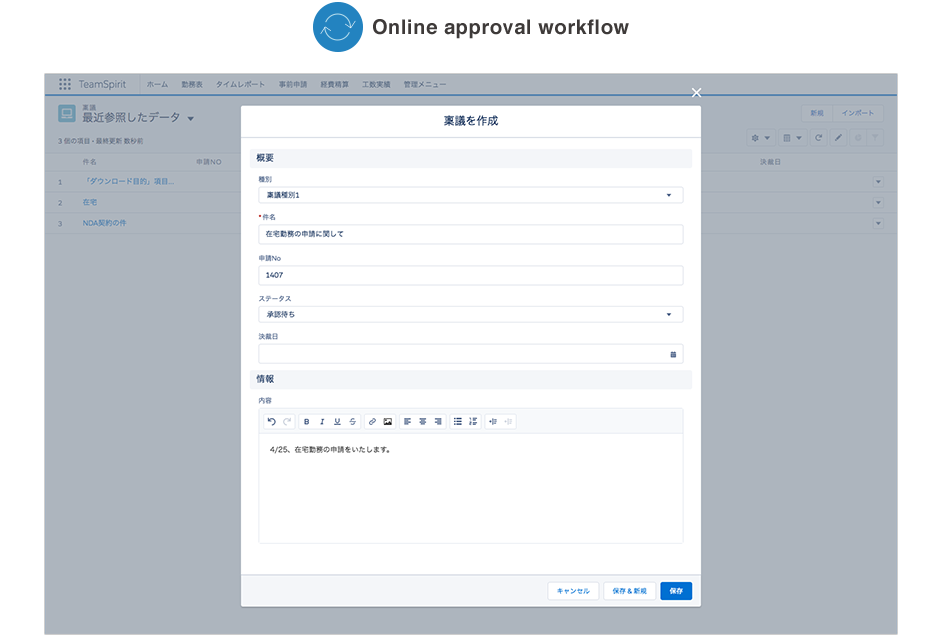Decrease indent in the editor

[x=508, y=422]
